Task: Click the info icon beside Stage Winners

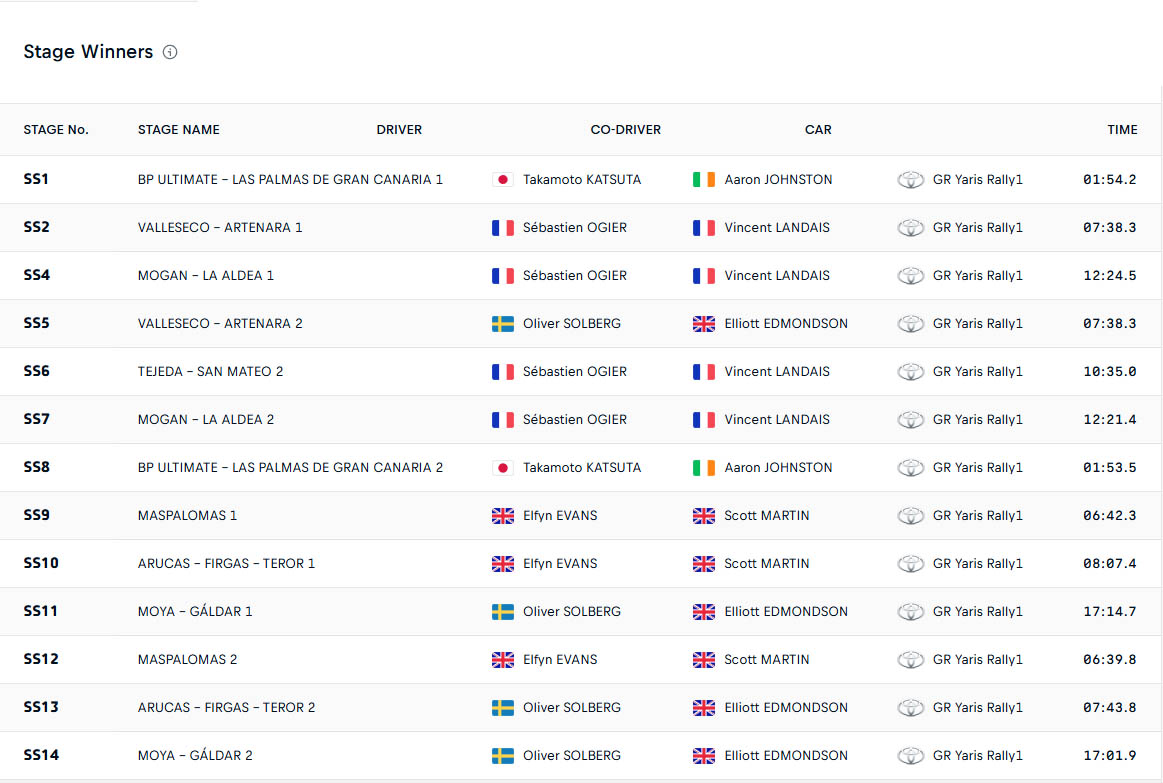Action: 170,52
